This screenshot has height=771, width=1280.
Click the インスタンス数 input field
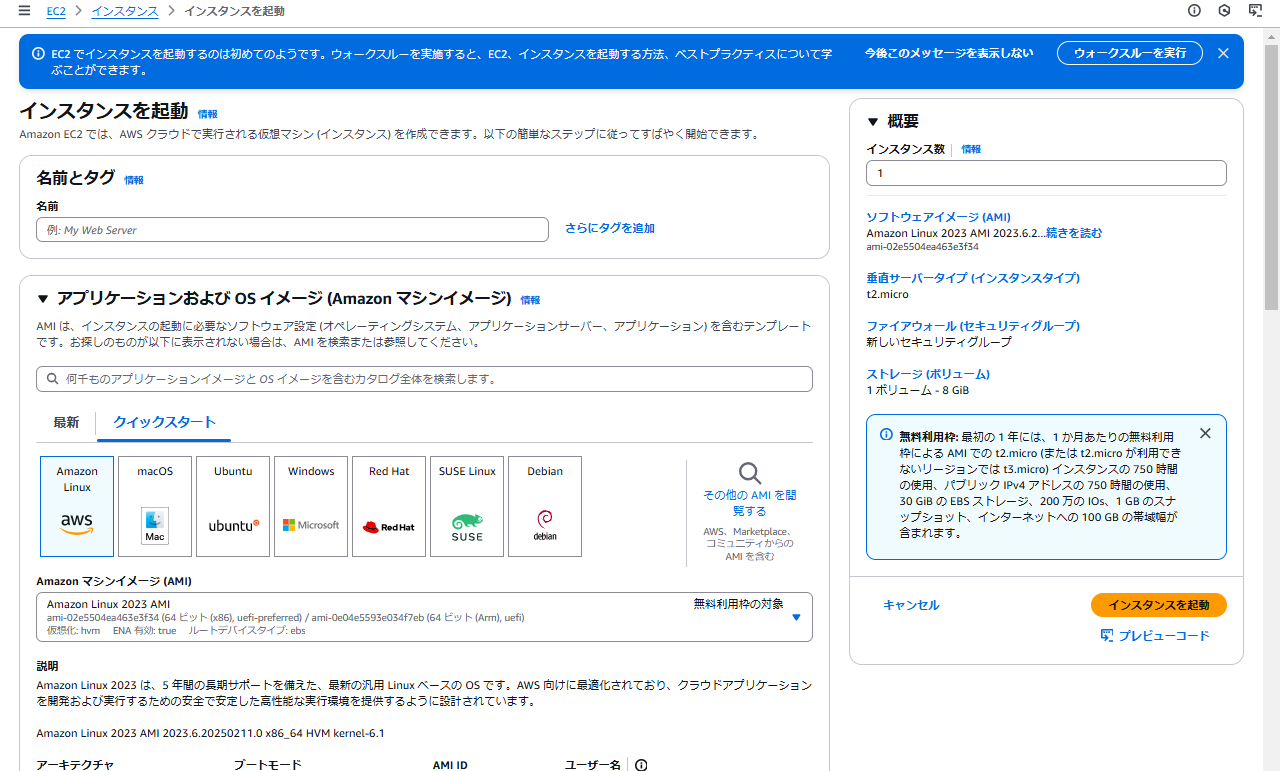click(1046, 173)
